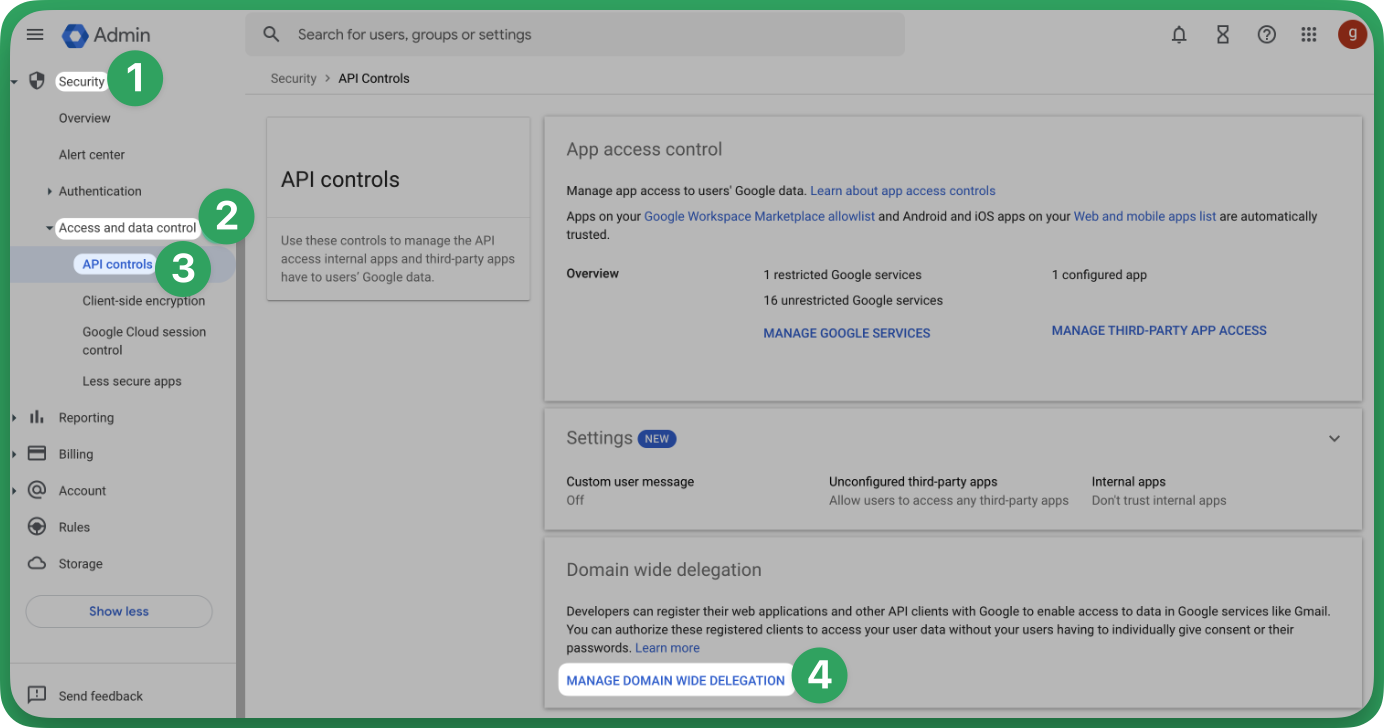Click the Security shield icon
The image size is (1384, 728).
(x=37, y=81)
